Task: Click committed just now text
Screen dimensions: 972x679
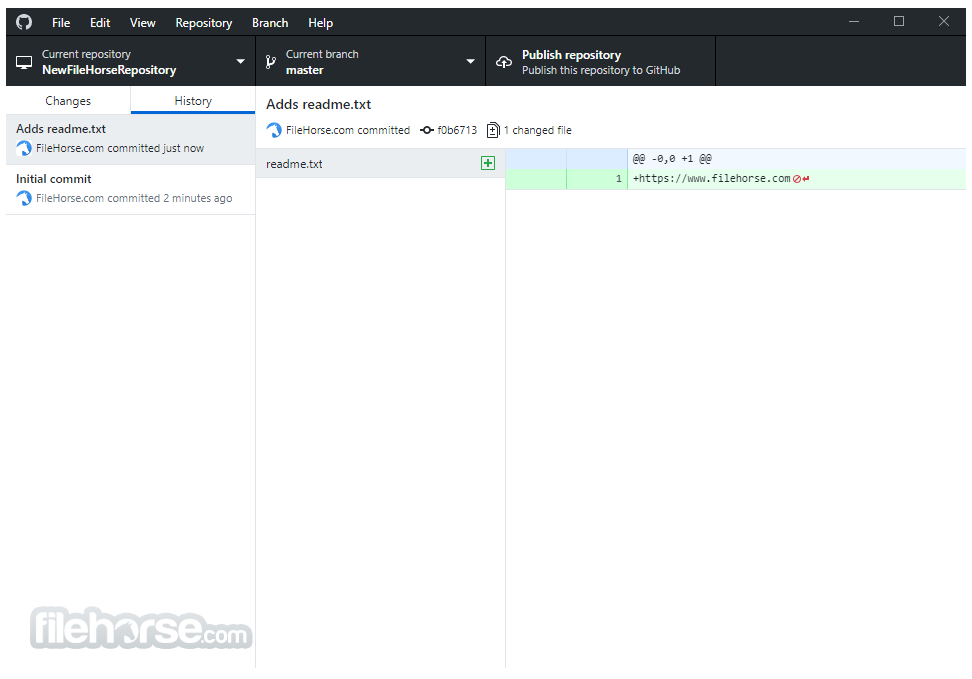Action: tap(156, 148)
